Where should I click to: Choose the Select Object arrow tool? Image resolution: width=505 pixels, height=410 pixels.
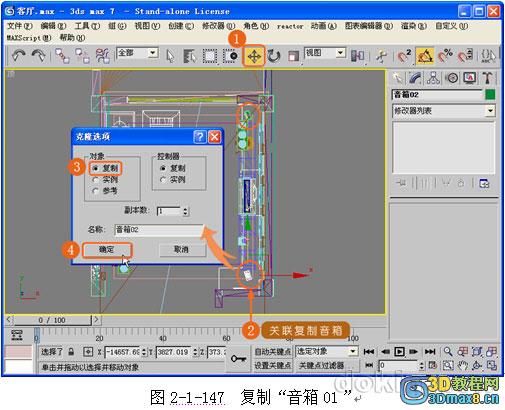(x=170, y=56)
